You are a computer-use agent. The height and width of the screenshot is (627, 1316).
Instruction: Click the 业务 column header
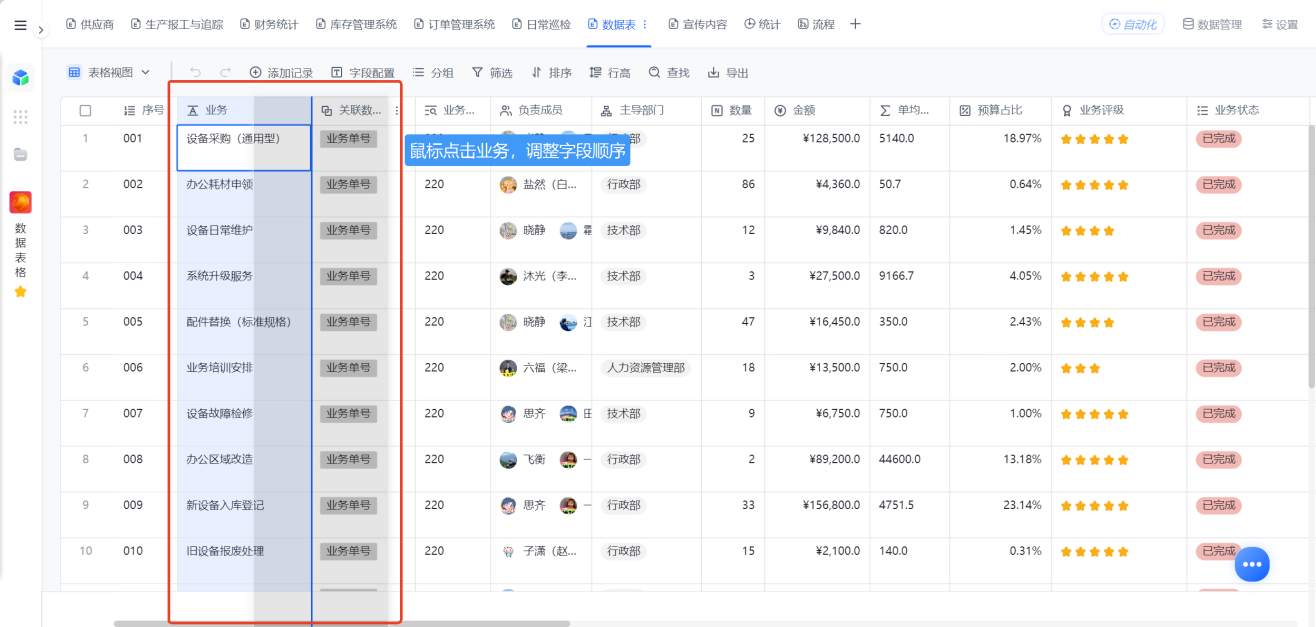coord(243,110)
